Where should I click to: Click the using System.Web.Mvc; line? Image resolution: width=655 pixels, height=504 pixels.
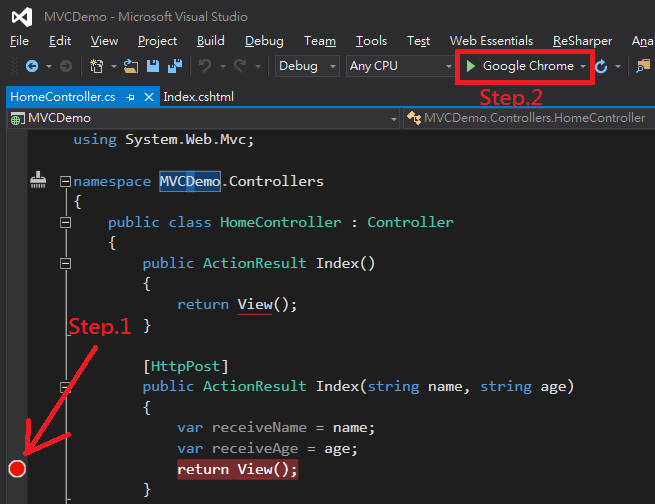[x=163, y=139]
